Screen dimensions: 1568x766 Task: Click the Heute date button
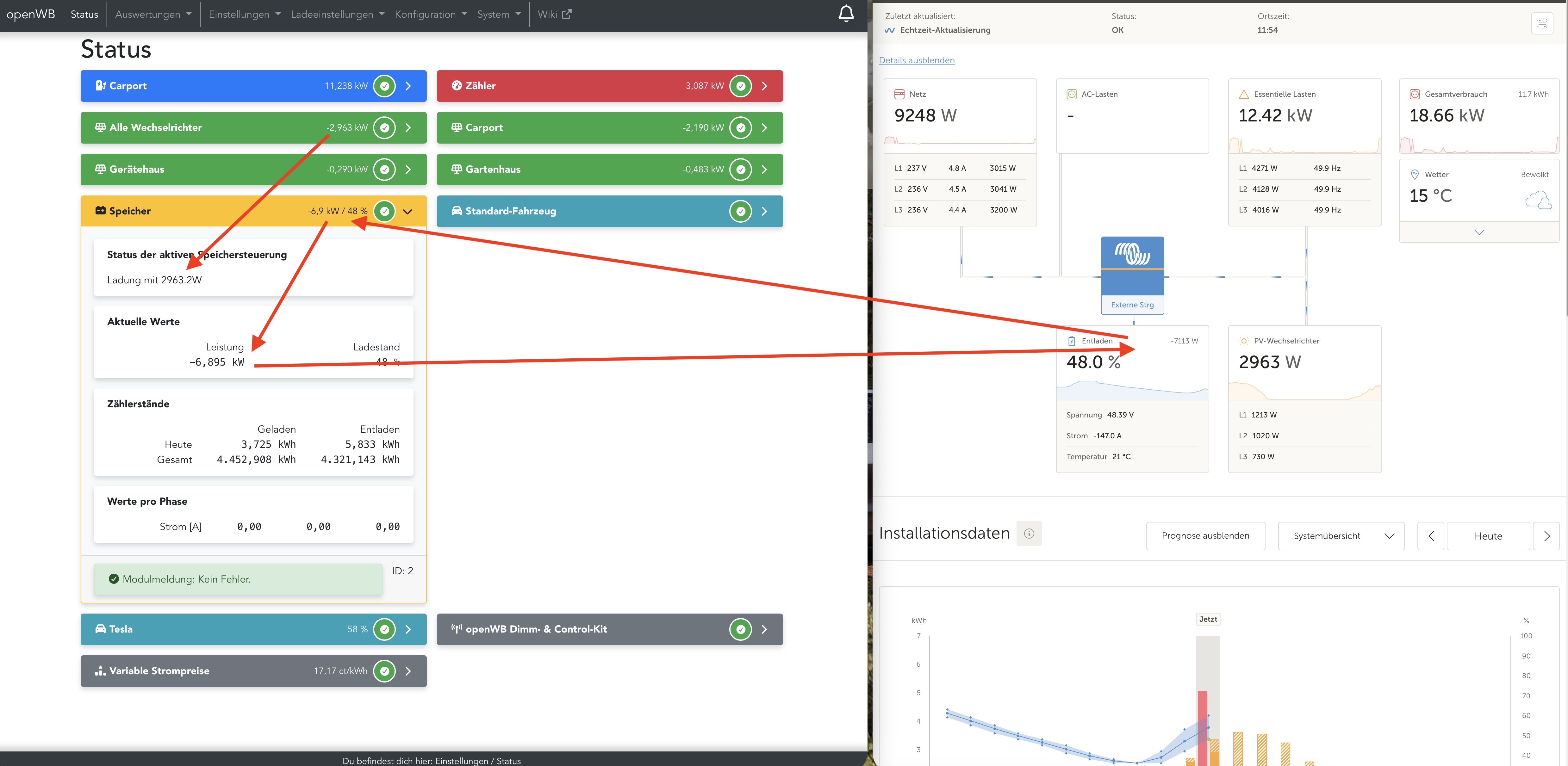point(1488,536)
